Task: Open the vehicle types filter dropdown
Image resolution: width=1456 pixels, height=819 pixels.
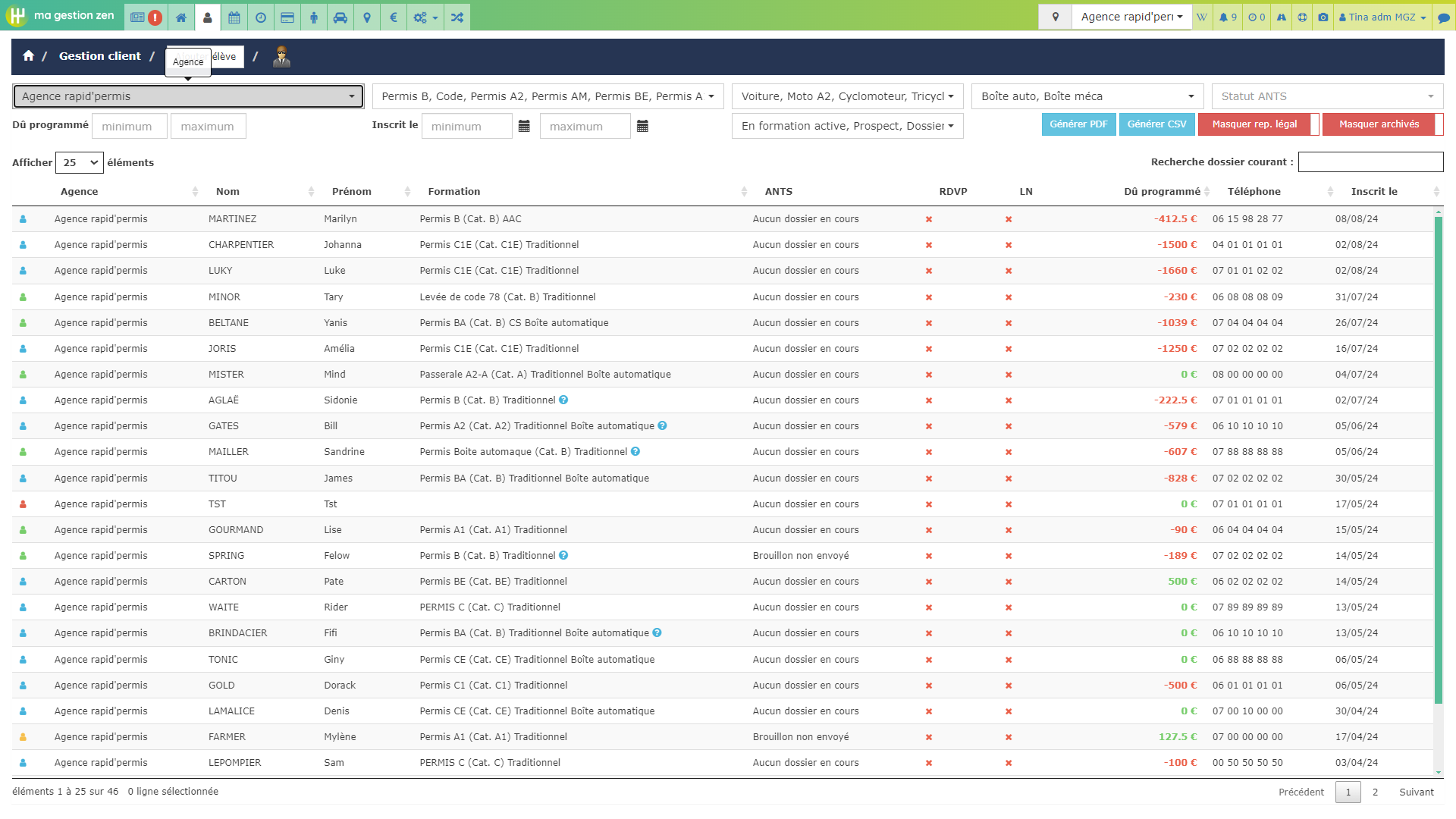Action: click(848, 96)
